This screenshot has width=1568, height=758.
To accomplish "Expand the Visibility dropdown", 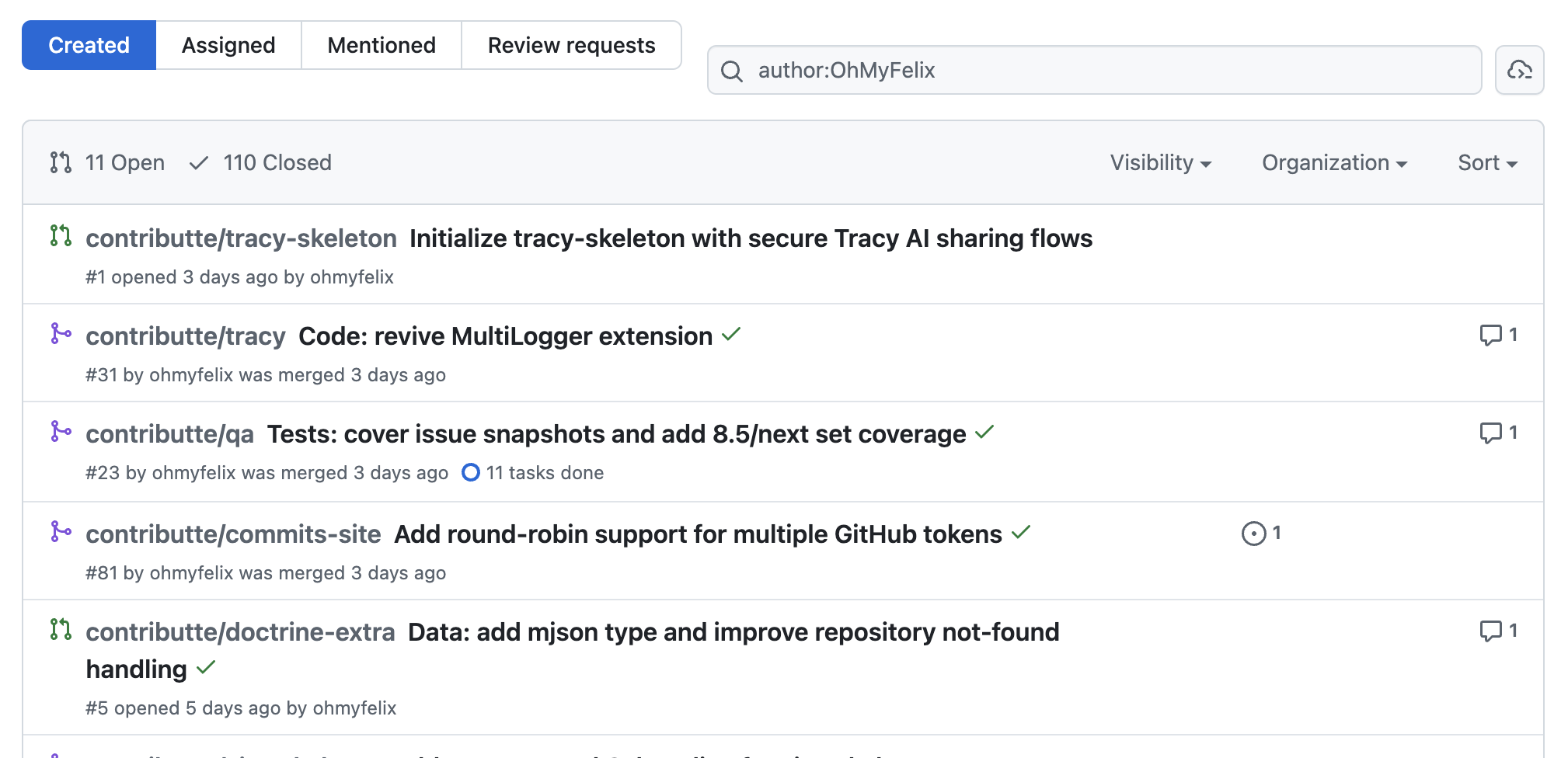I will (1161, 162).
